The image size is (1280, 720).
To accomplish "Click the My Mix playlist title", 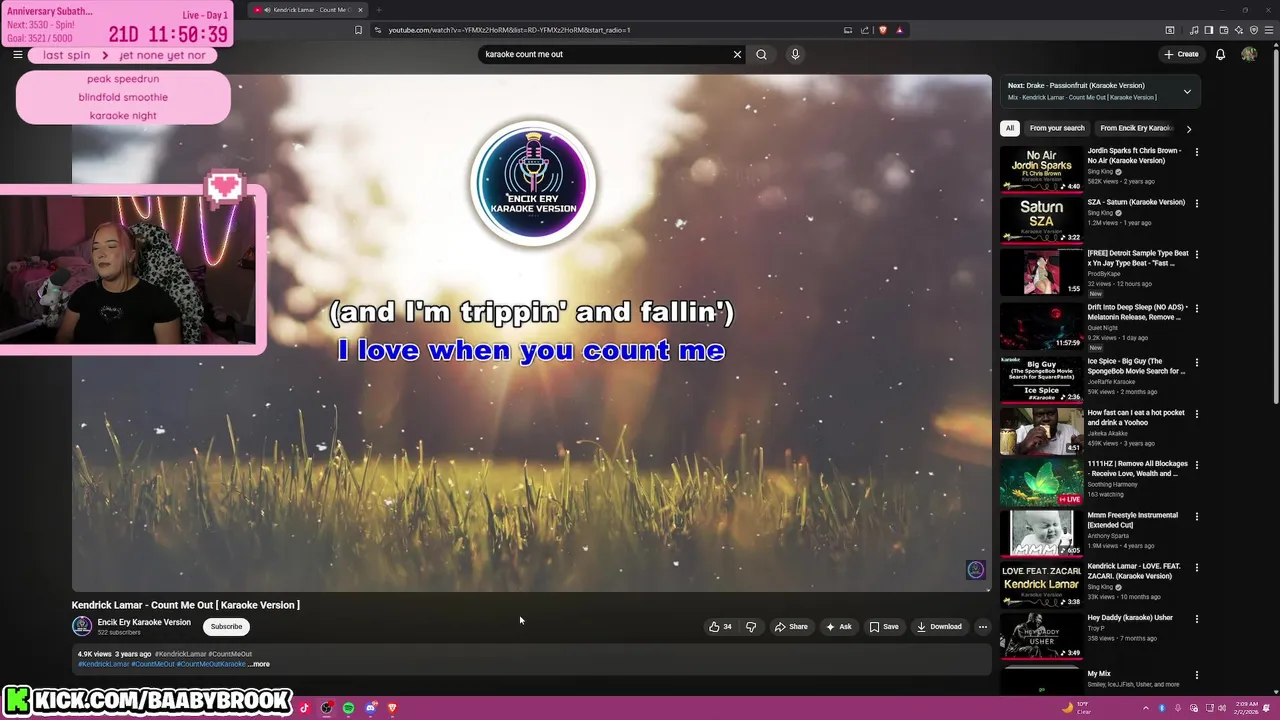I will pyautogui.click(x=1099, y=674).
